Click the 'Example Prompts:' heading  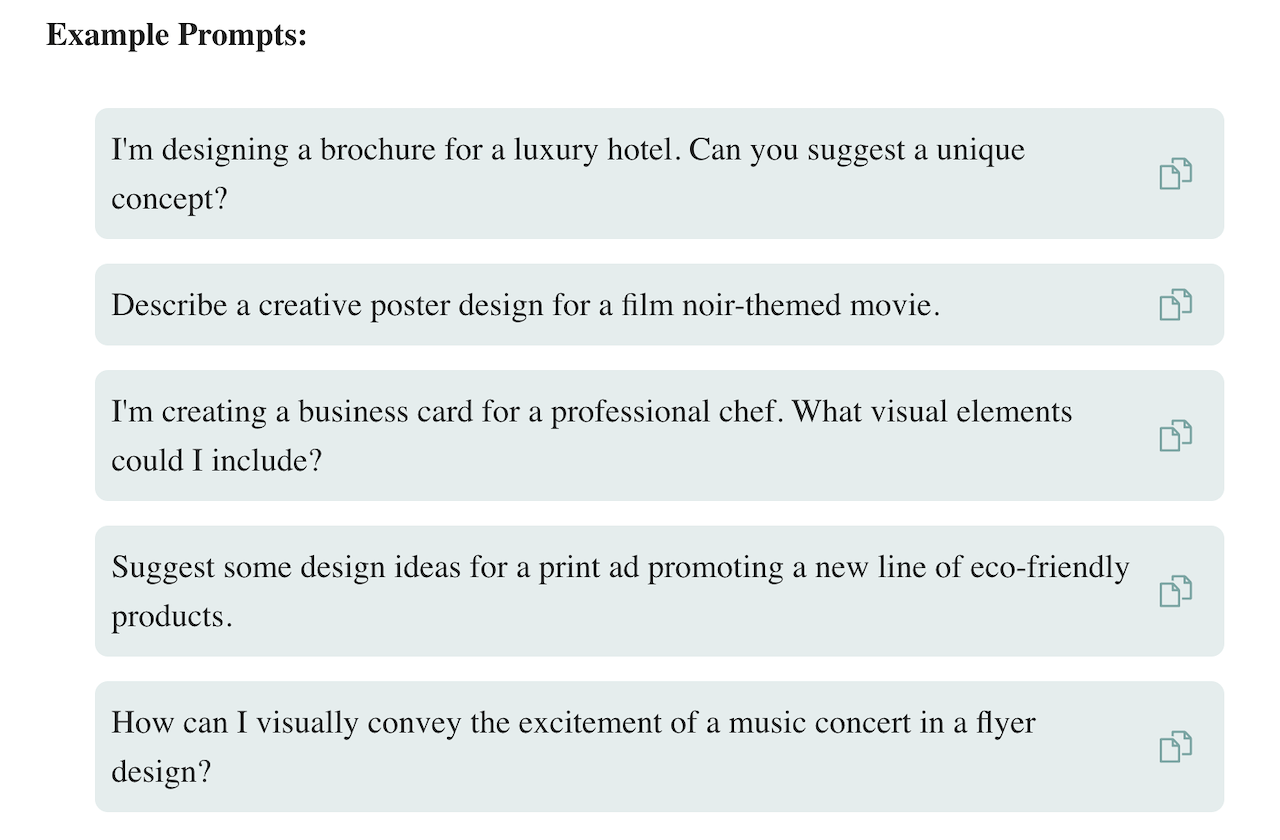coord(177,36)
